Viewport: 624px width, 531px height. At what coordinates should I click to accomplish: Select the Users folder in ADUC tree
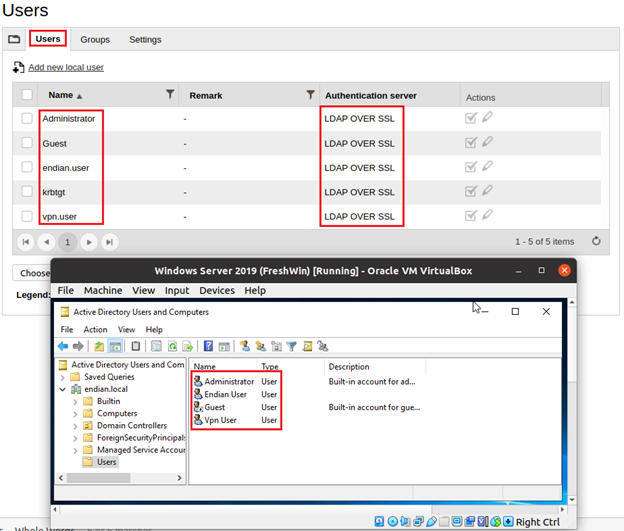click(100, 462)
